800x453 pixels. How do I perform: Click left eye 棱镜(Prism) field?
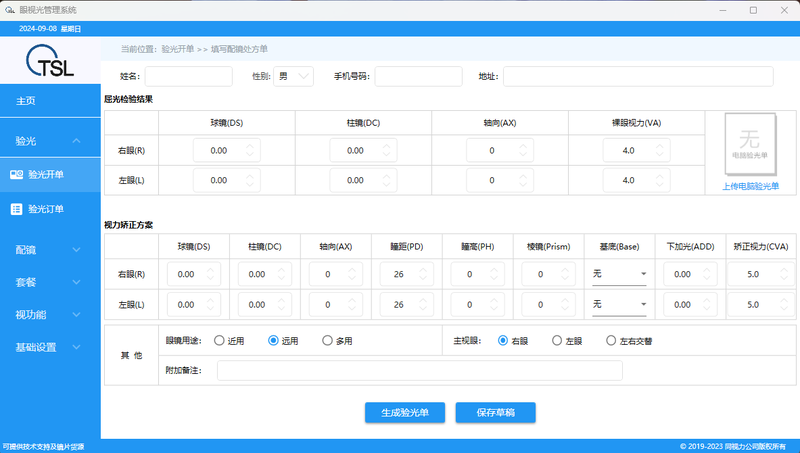click(548, 305)
